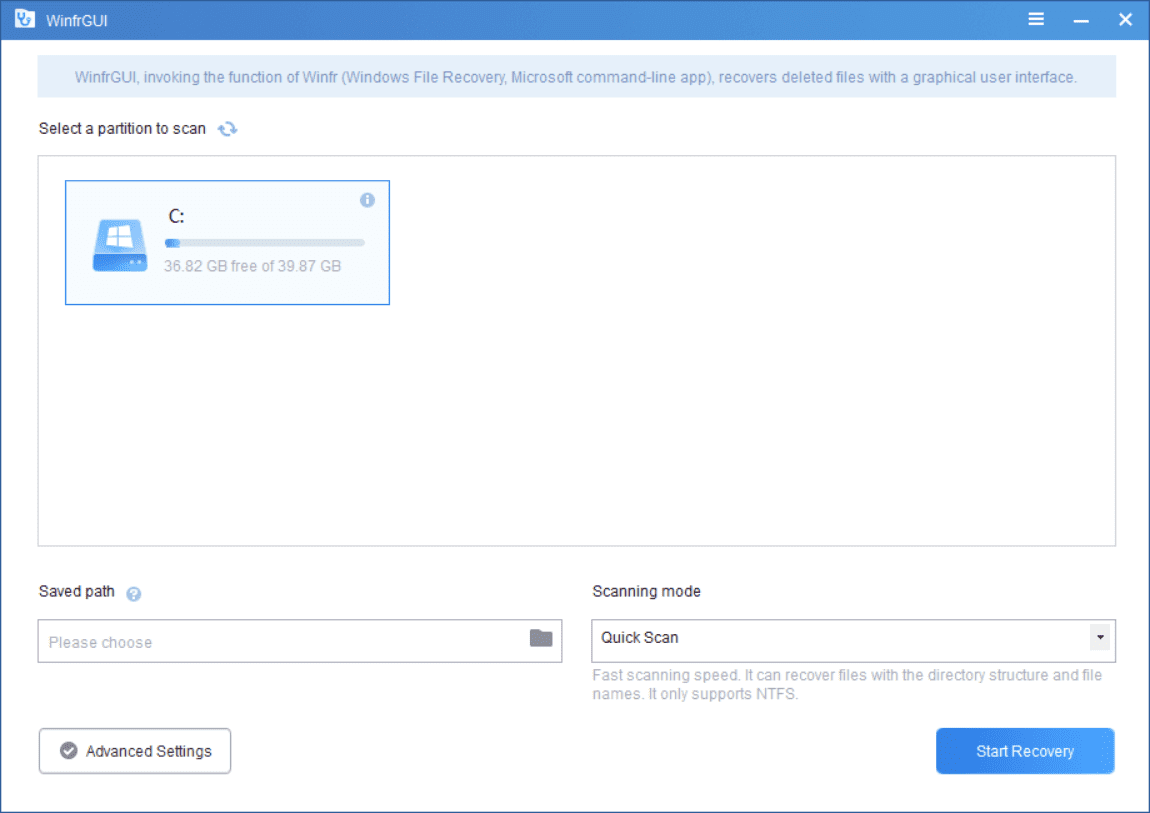This screenshot has height=813, width=1150.
Task: Click the Quick Scan mode description text
Action: [x=847, y=684]
